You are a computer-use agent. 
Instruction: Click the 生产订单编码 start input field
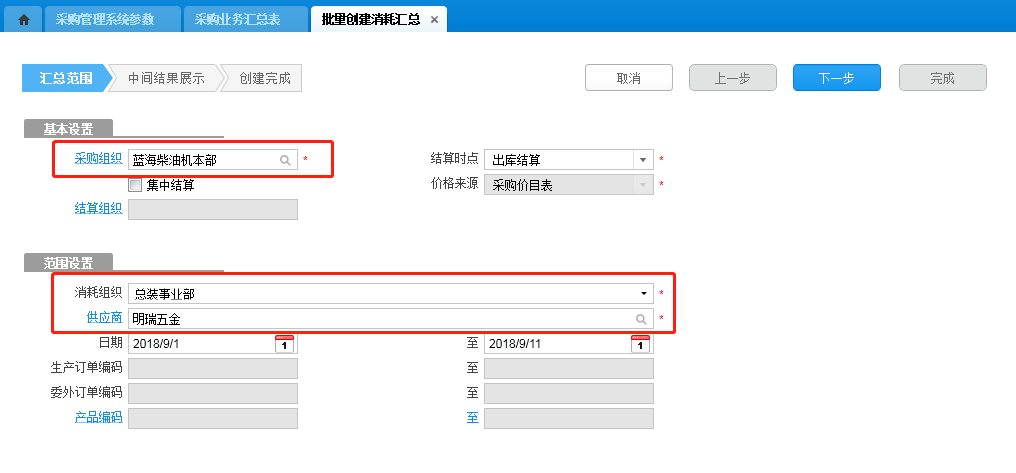(212, 368)
